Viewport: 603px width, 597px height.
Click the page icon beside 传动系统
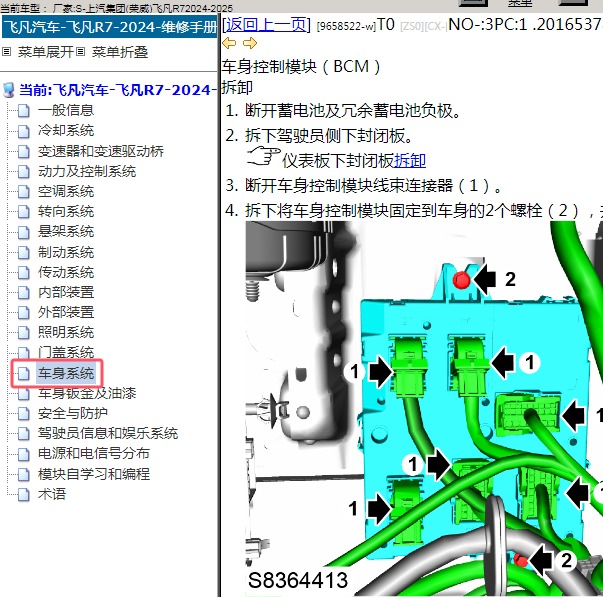[x=24, y=272]
